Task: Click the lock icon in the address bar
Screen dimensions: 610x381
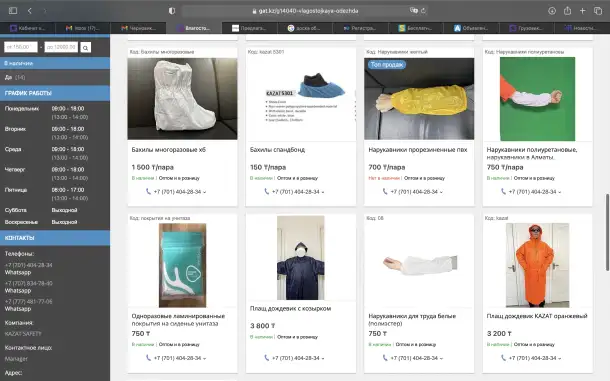Action: (x=254, y=11)
